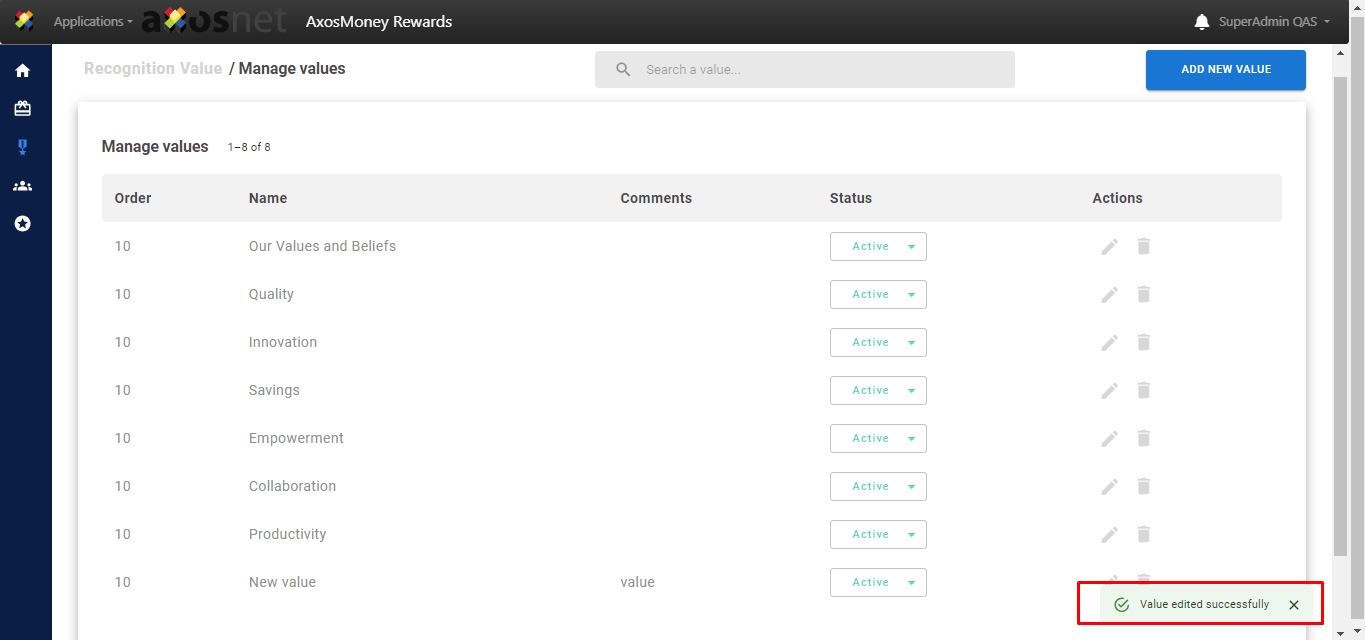Delete the Productivity value
The height and width of the screenshot is (640, 1365).
[x=1144, y=534]
